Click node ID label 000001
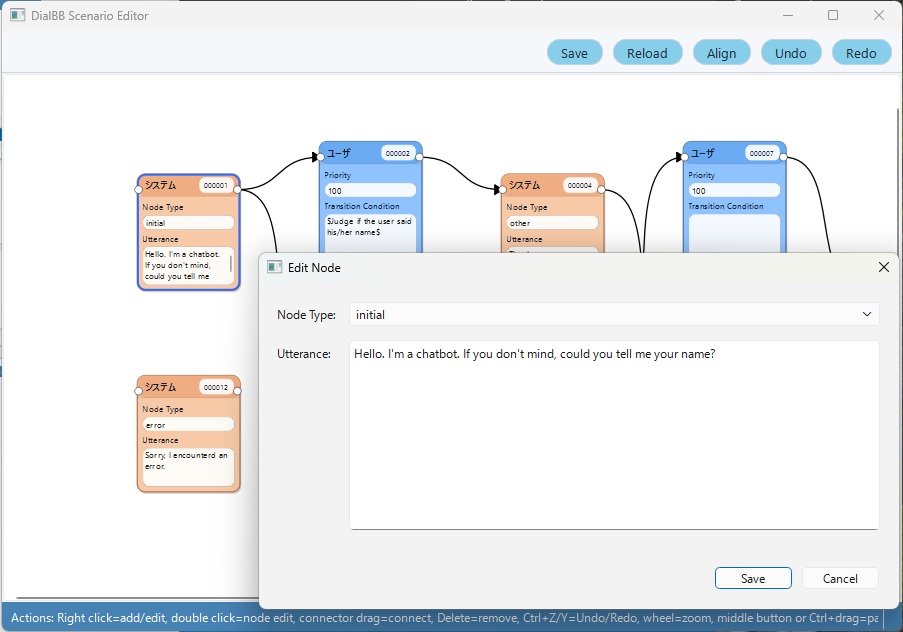Image resolution: width=903 pixels, height=632 pixels. click(216, 186)
